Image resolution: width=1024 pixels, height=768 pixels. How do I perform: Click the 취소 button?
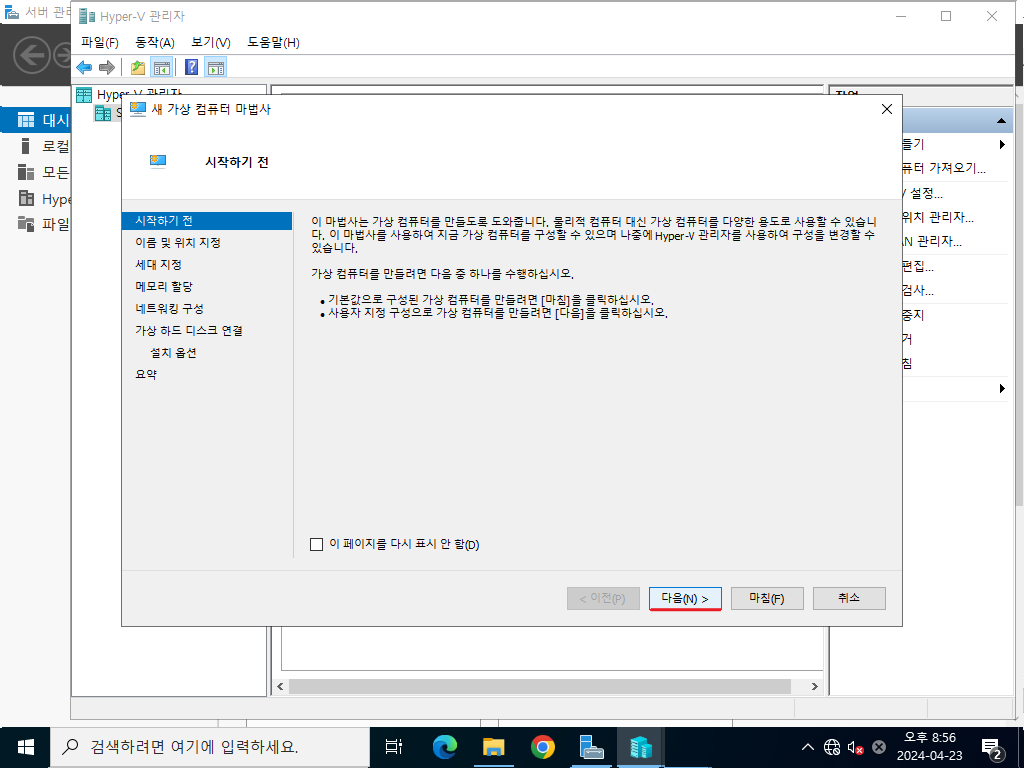tap(849, 598)
